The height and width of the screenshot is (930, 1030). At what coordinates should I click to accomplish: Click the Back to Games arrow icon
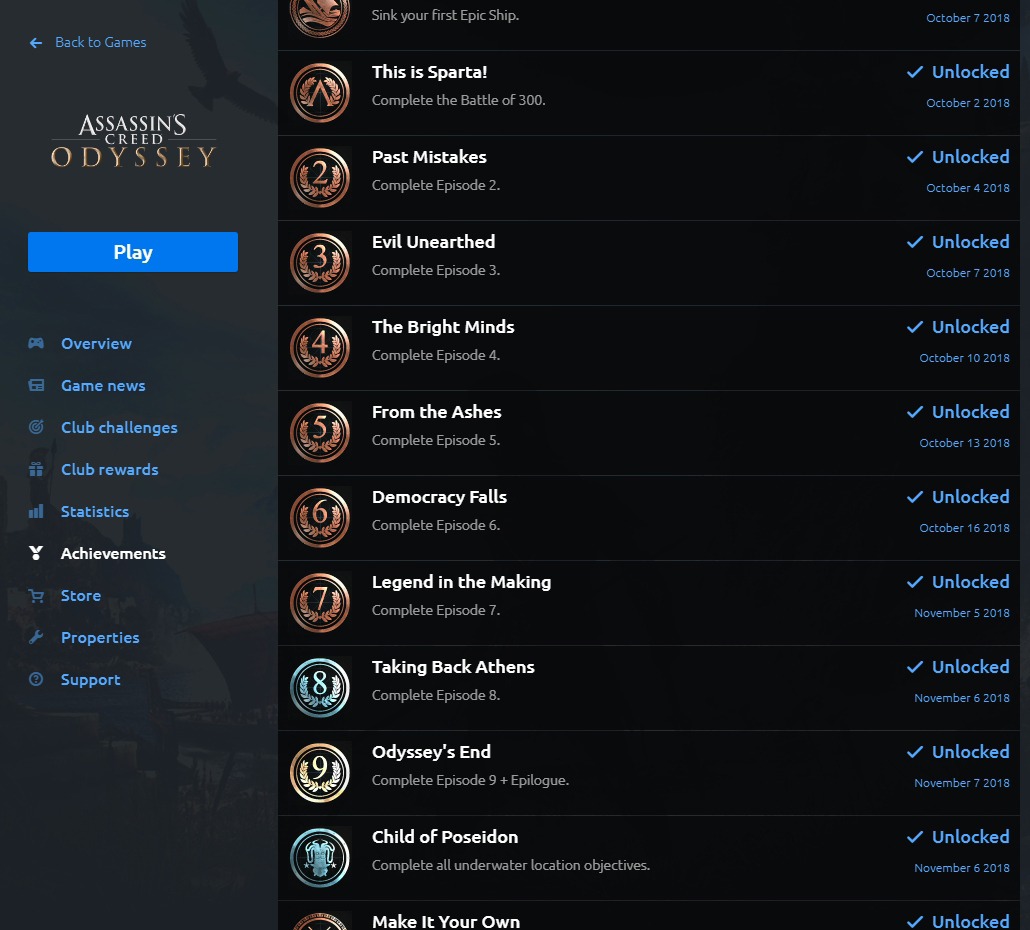pos(35,43)
